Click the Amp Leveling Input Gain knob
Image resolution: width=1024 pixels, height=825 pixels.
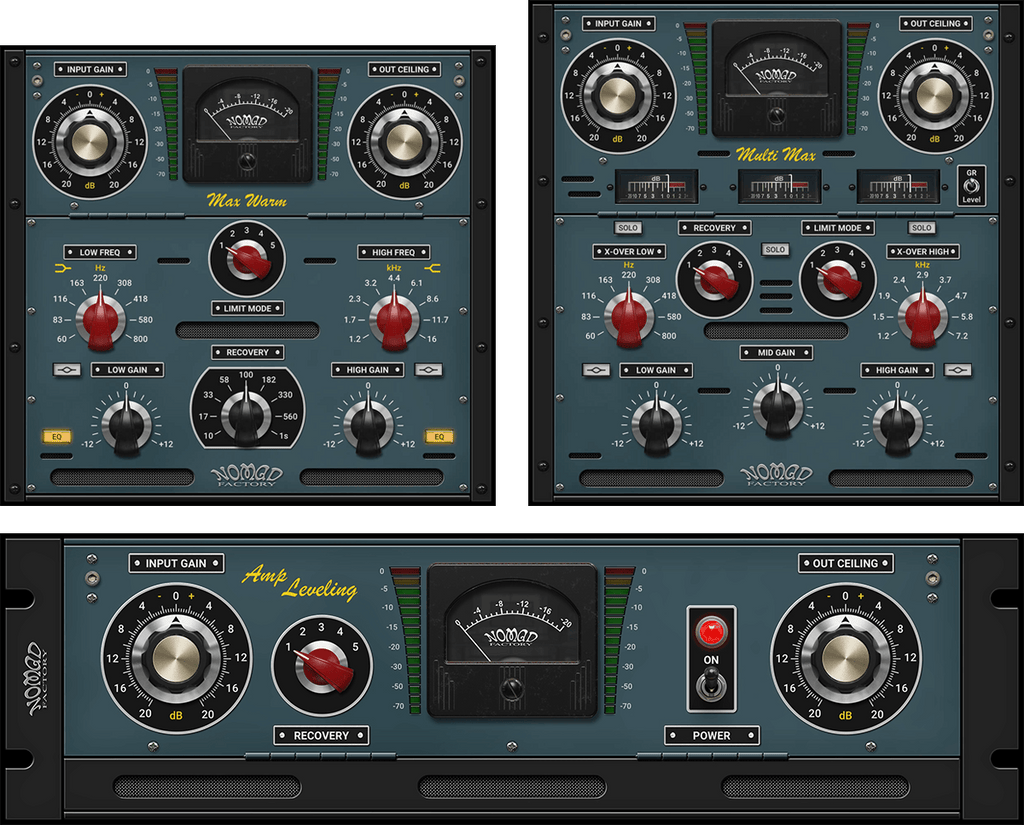(176, 660)
